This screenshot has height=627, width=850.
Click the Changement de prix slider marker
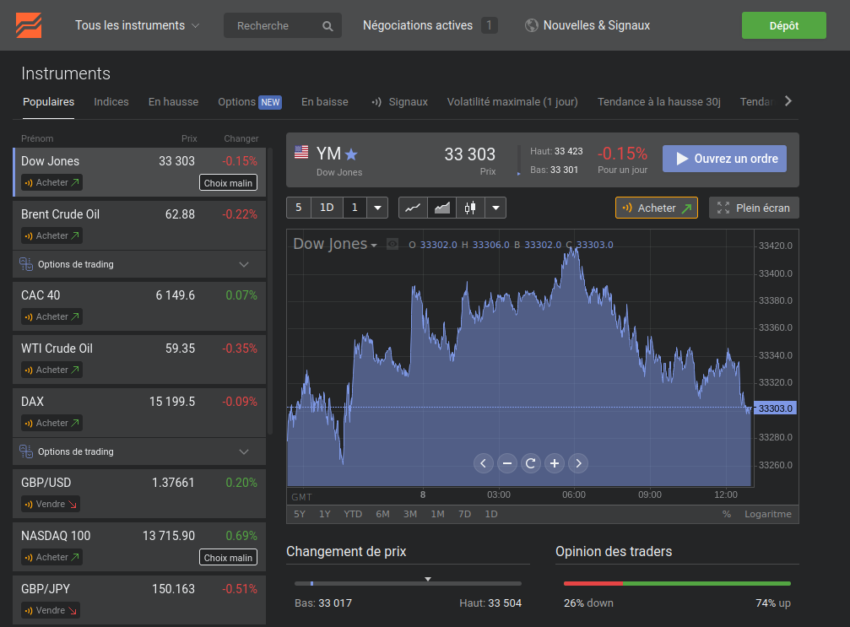pos(428,578)
